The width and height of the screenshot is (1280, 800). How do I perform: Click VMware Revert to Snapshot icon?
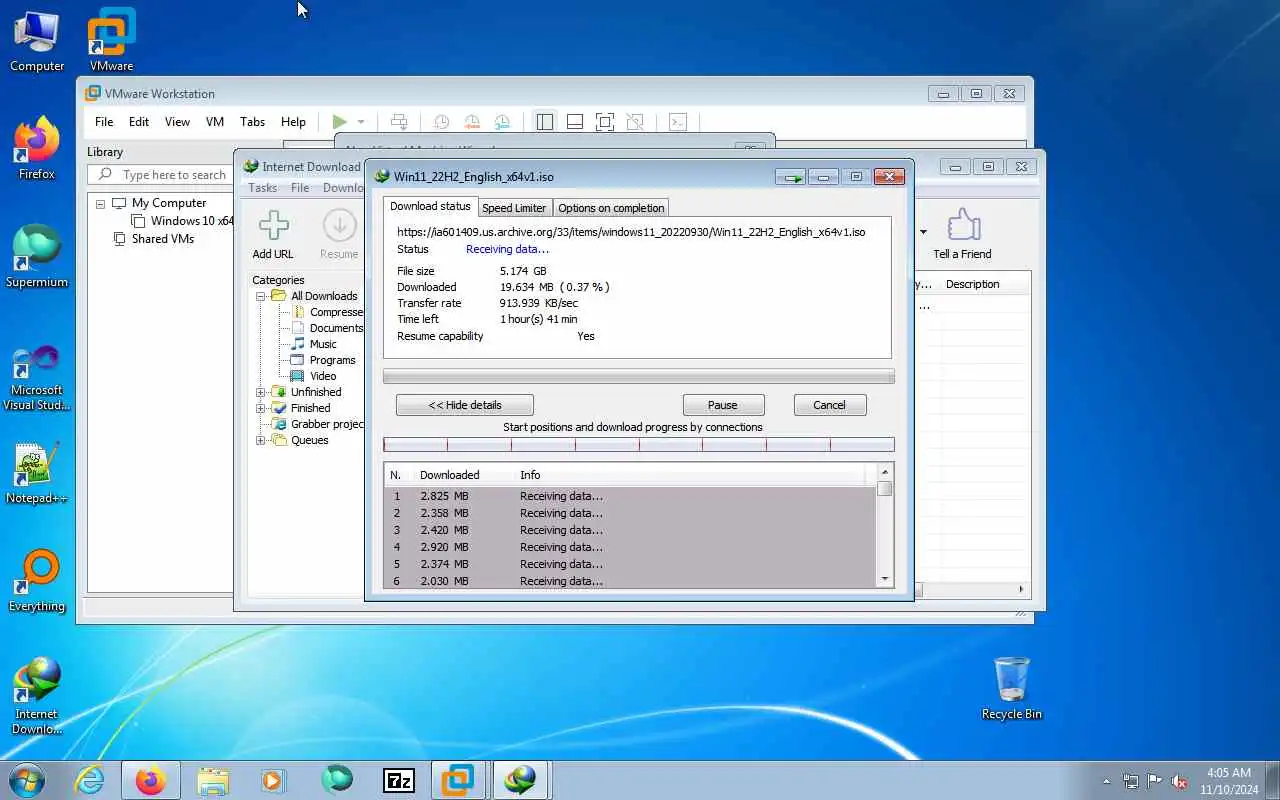click(472, 122)
